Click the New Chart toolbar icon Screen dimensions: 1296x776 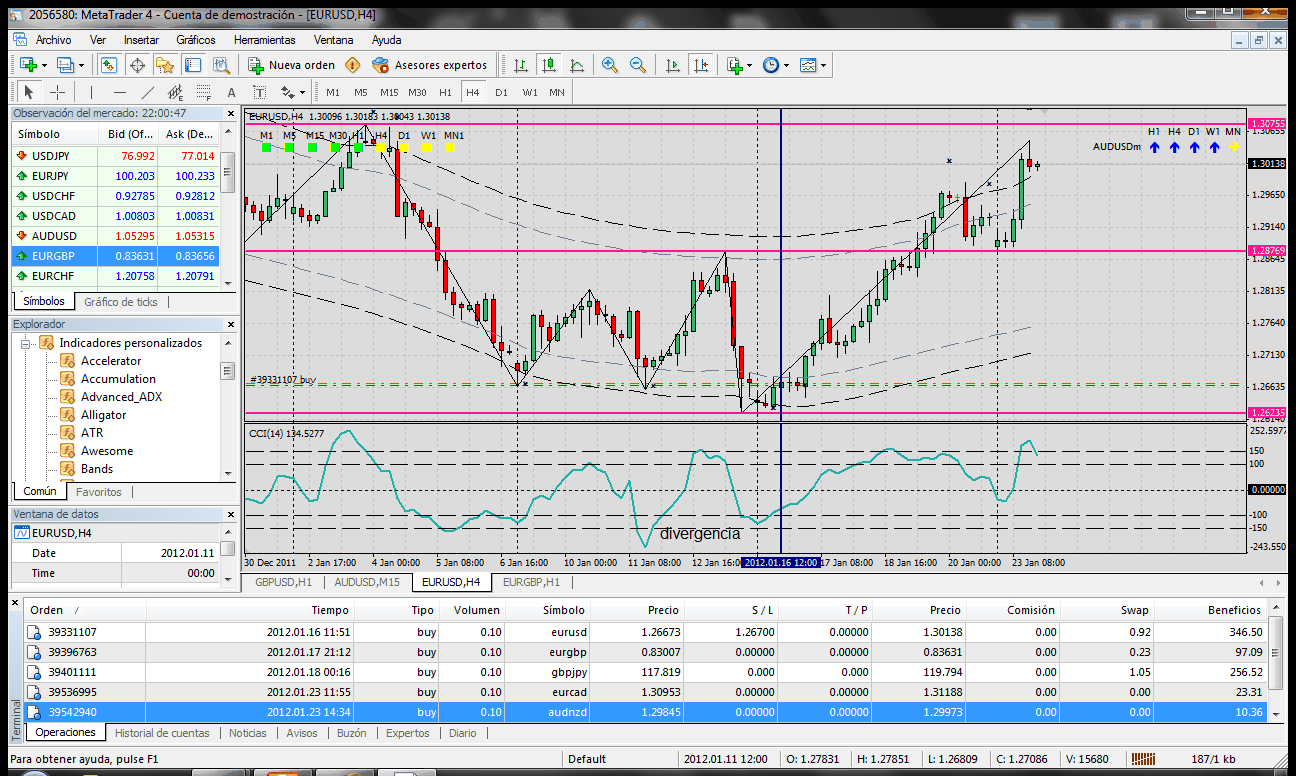coord(28,65)
